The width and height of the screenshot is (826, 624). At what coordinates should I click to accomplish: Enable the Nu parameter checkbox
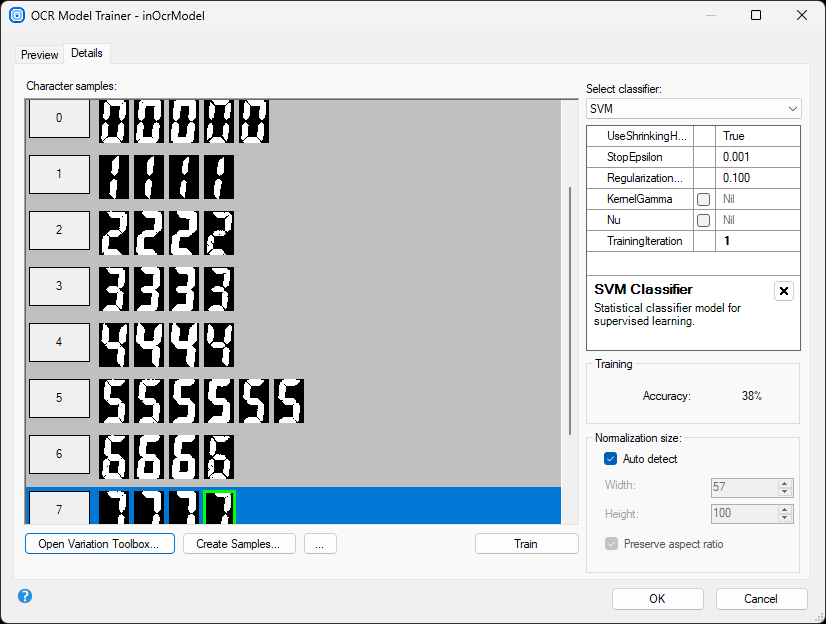pos(704,220)
